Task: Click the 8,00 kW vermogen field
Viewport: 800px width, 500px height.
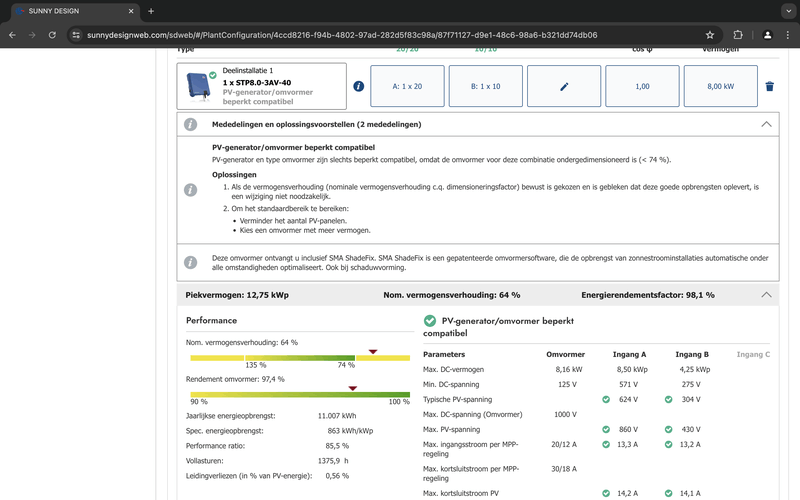Action: coord(720,87)
